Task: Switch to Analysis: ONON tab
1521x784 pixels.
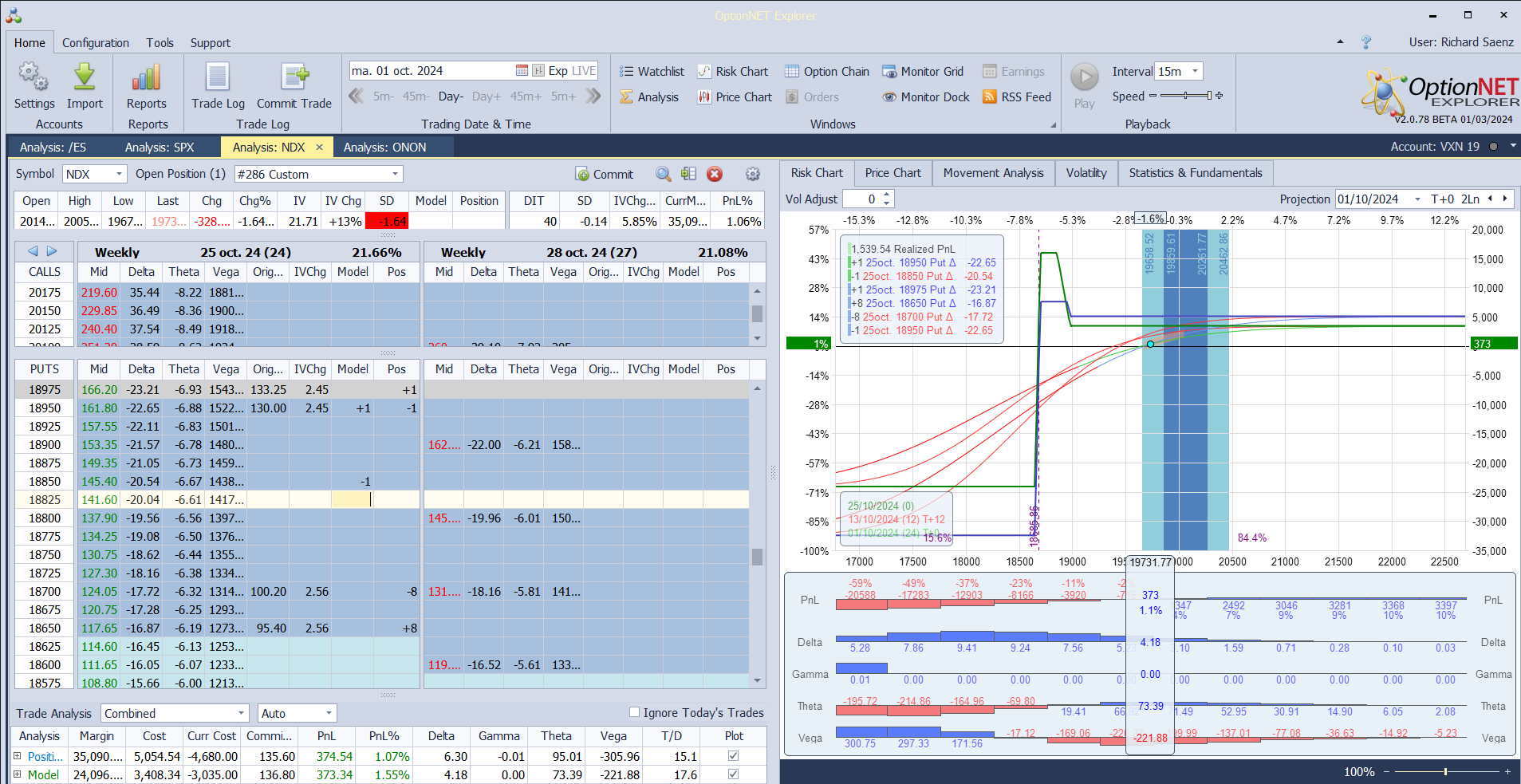Action: click(x=385, y=148)
